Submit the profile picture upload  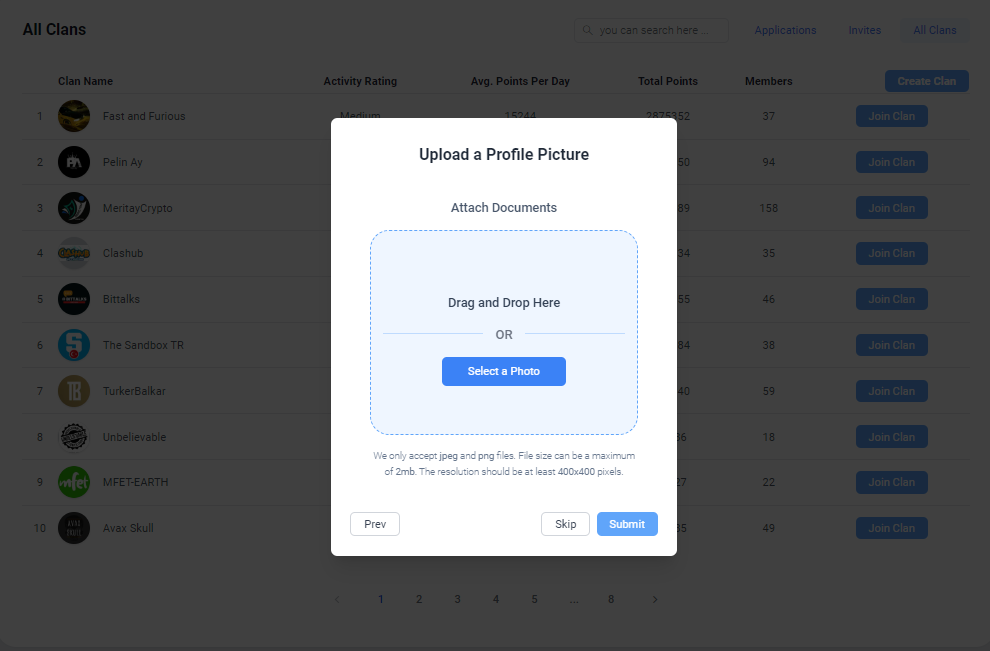point(627,524)
